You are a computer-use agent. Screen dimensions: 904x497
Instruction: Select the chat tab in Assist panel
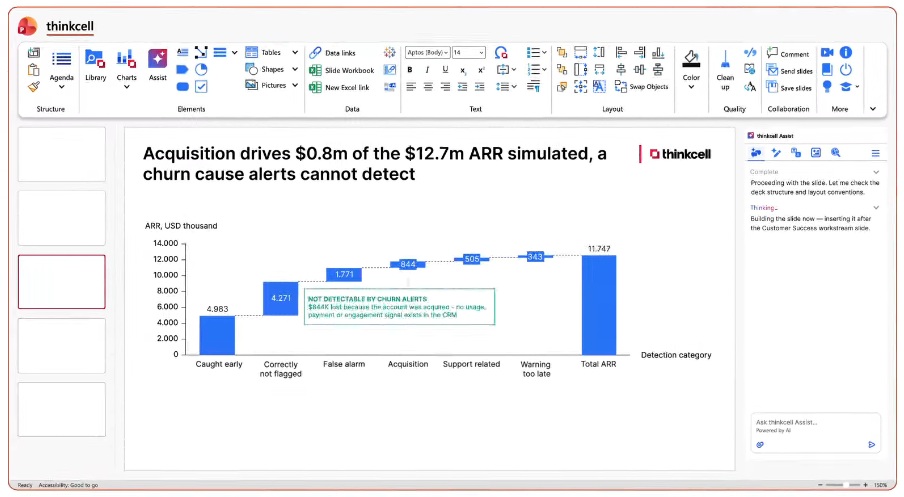coord(756,153)
